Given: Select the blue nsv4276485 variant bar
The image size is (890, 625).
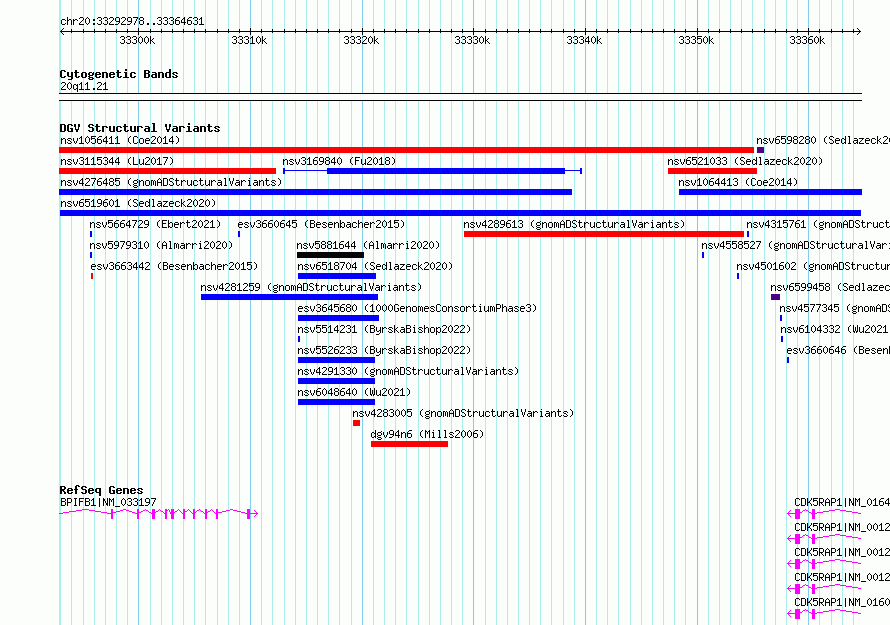Looking at the screenshot, I should (316, 192).
